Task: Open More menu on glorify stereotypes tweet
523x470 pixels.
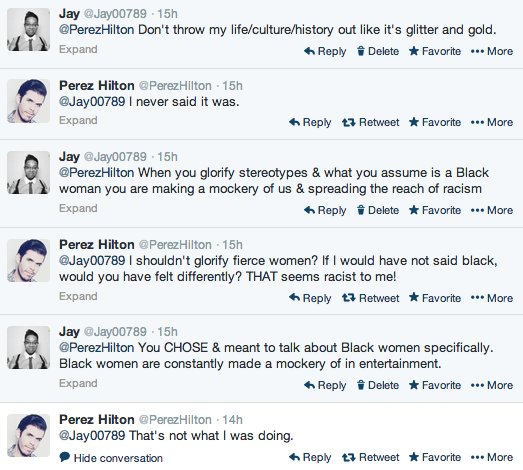Action: (x=492, y=210)
